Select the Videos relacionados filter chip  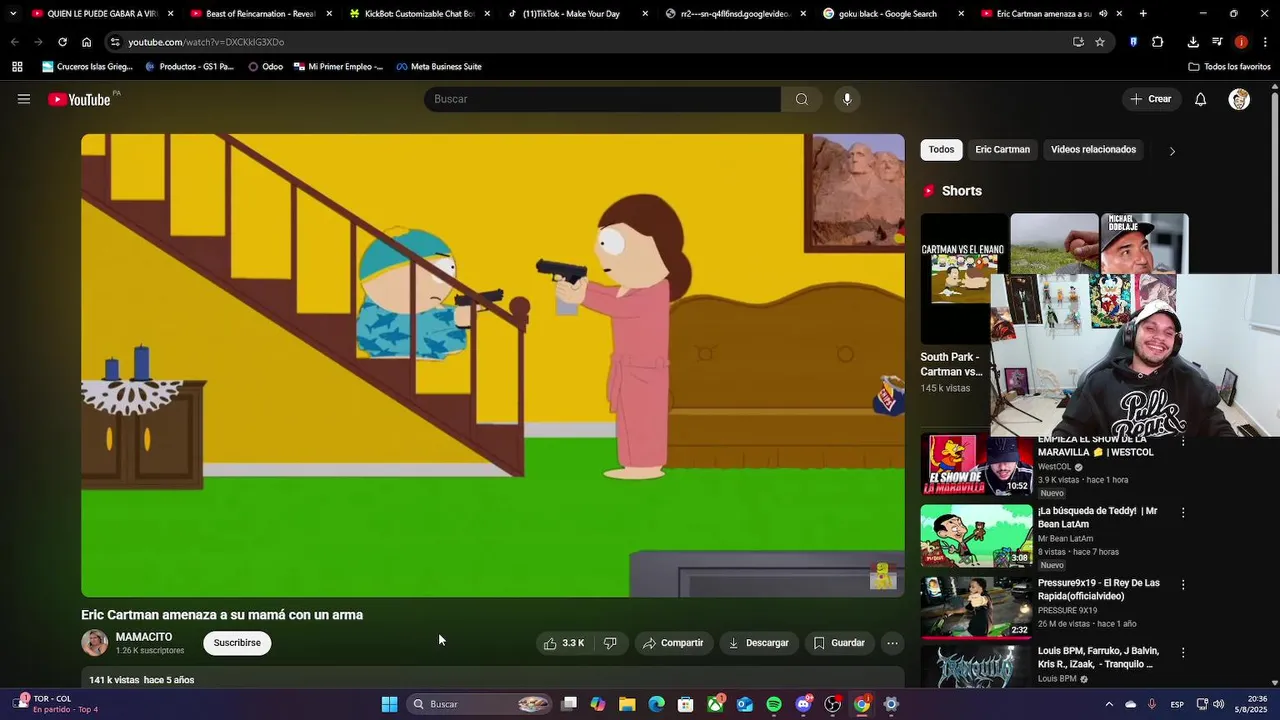(x=1093, y=150)
